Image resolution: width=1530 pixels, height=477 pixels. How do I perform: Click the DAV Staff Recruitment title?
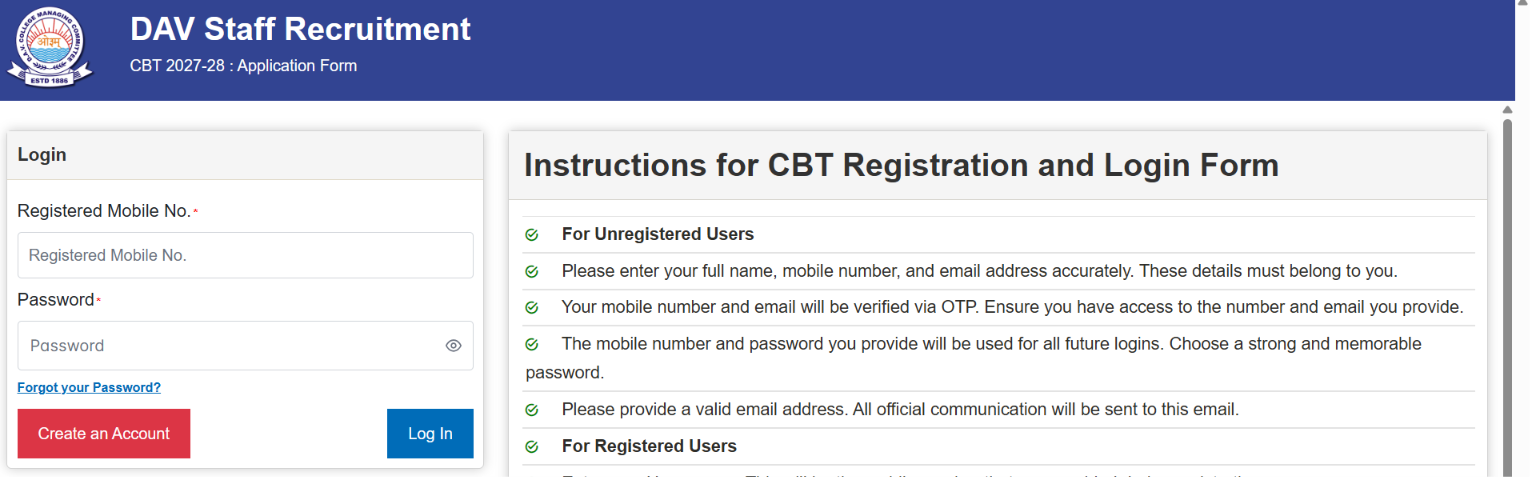pyautogui.click(x=300, y=29)
